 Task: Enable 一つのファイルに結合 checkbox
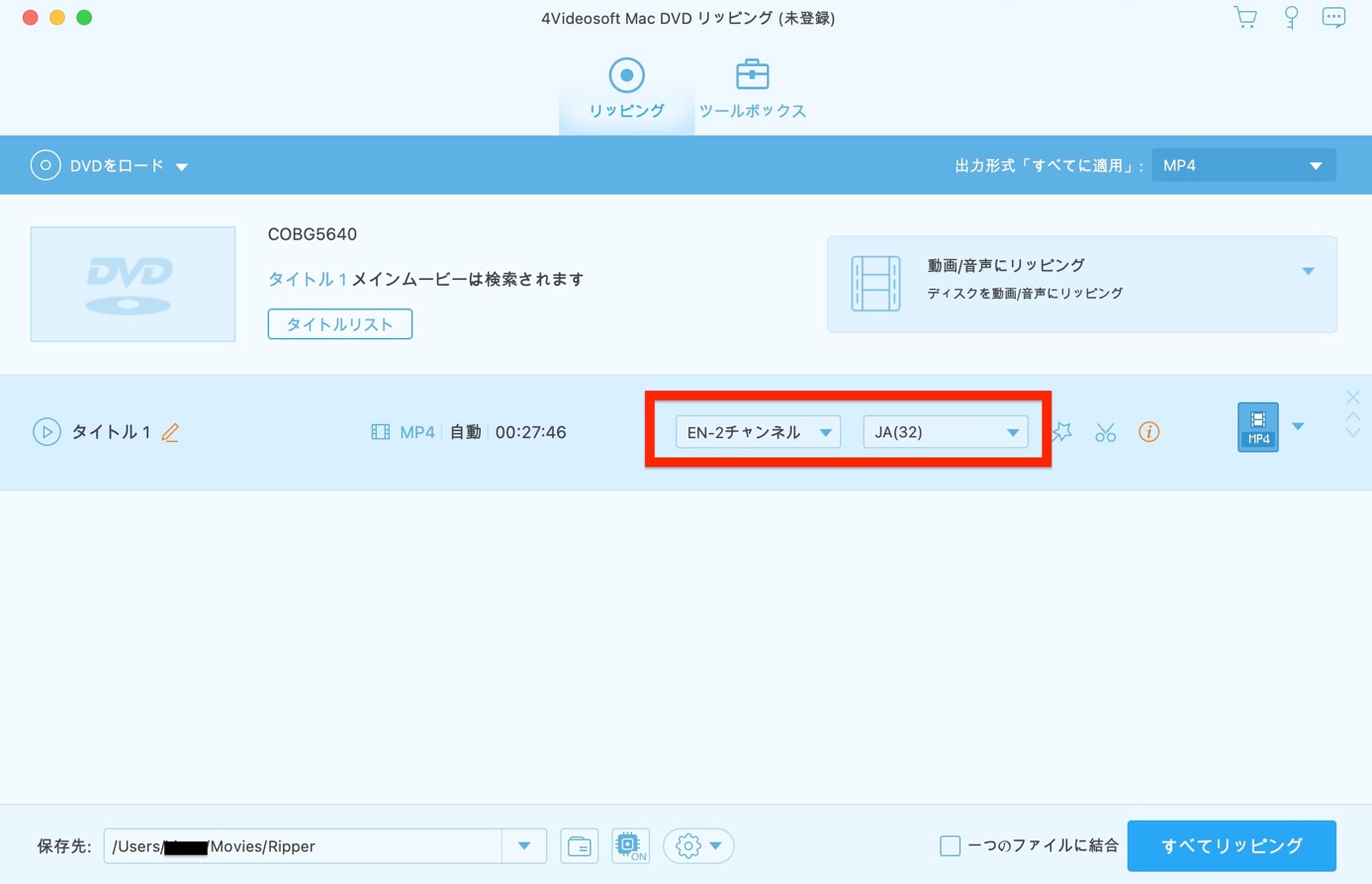(x=950, y=846)
